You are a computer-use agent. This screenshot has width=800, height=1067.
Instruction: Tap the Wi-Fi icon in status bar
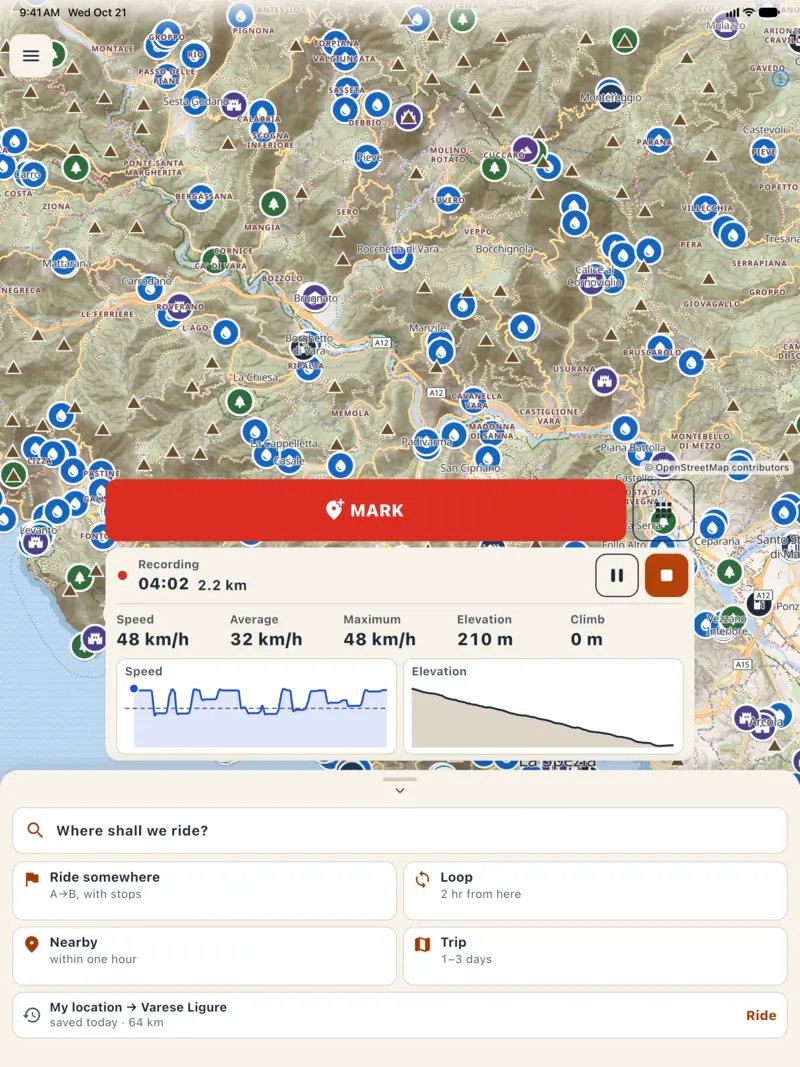(x=748, y=12)
